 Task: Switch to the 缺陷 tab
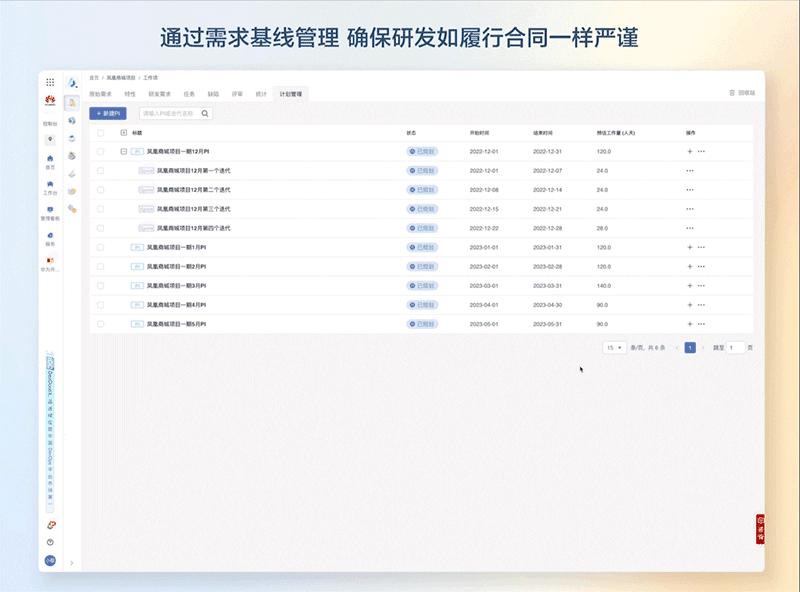click(213, 94)
